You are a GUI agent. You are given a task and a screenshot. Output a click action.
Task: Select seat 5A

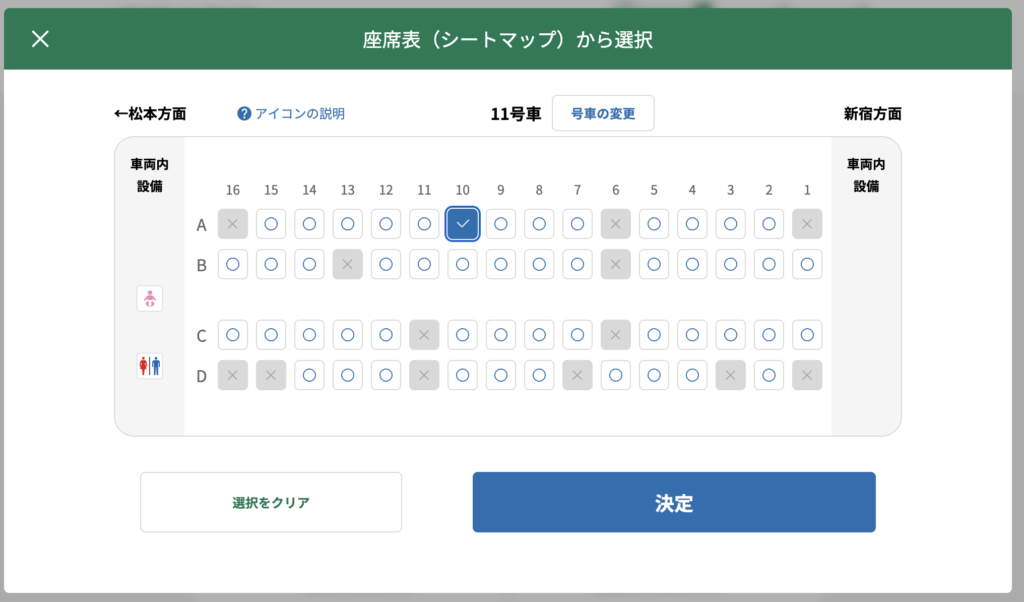tap(654, 225)
